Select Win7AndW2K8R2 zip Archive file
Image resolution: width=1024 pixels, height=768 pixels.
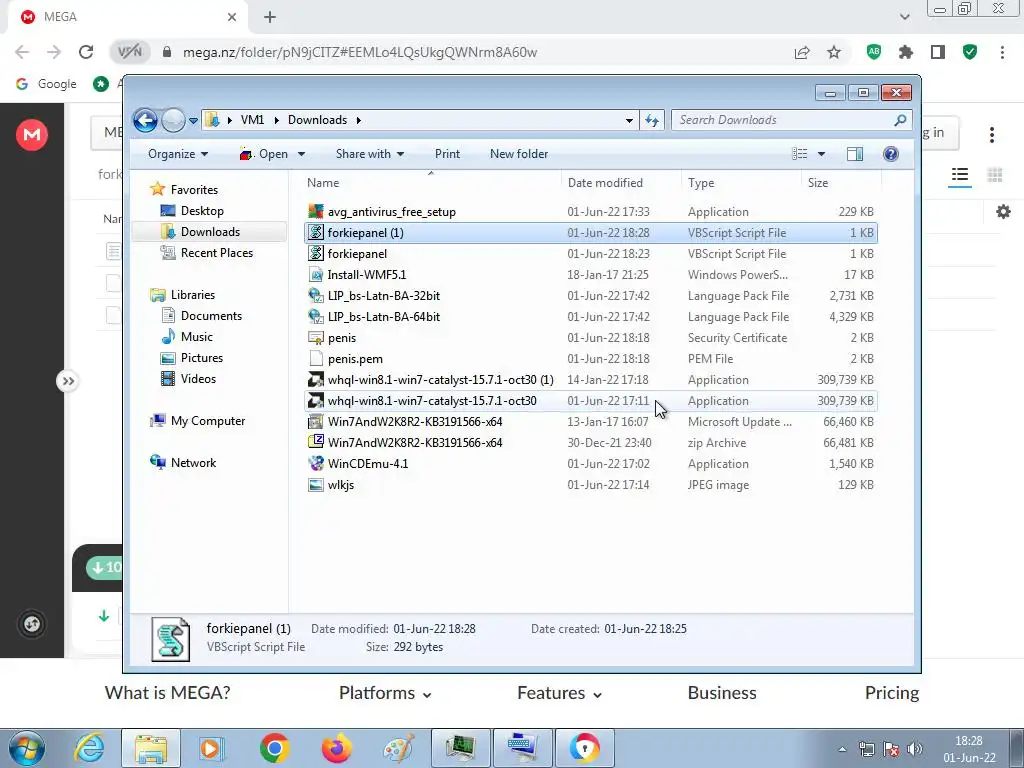click(x=590, y=443)
